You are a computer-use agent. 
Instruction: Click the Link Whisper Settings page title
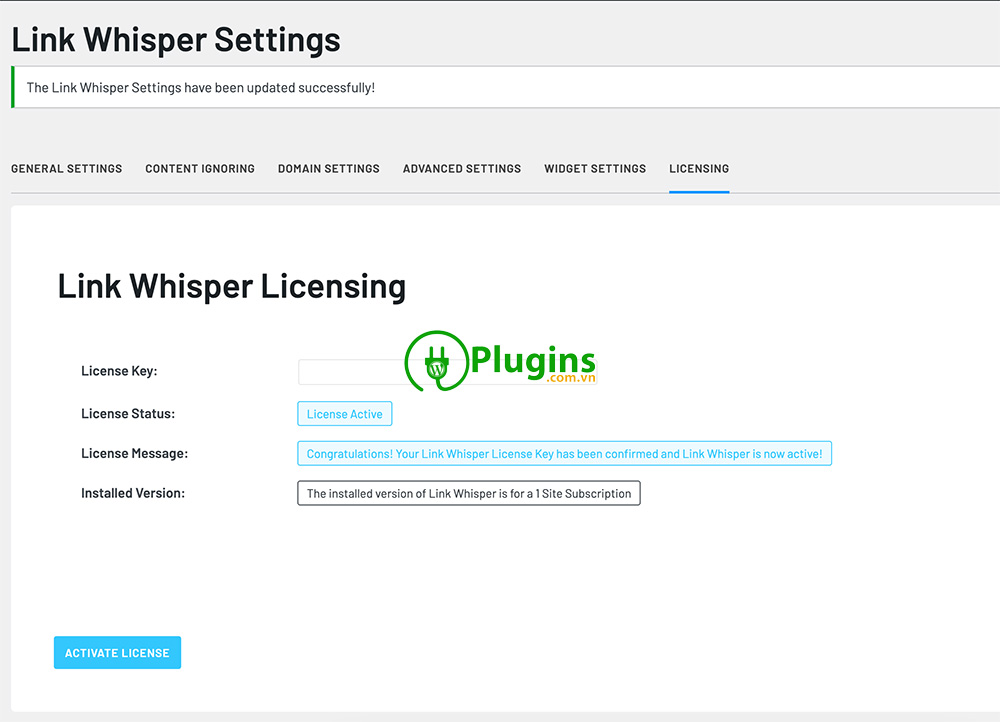click(175, 39)
